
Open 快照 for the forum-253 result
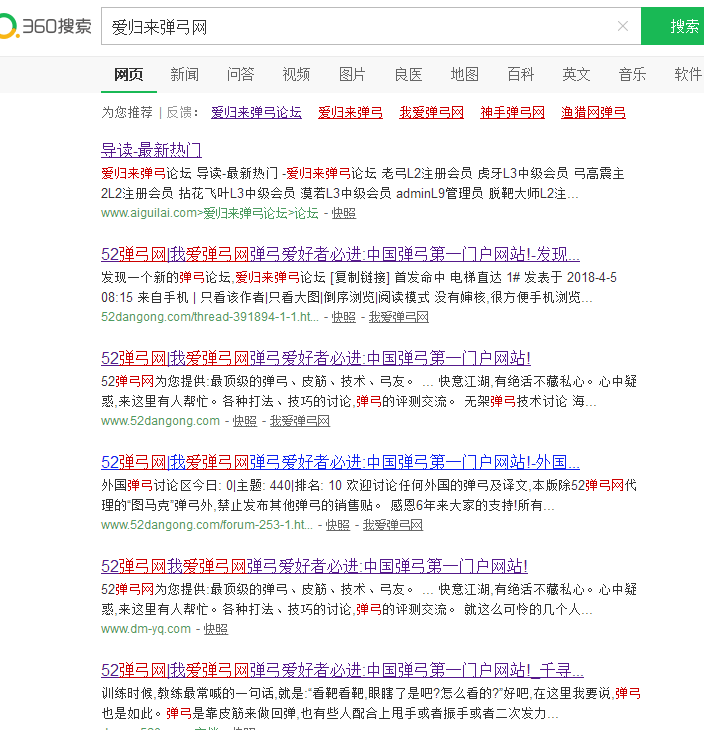click(x=338, y=525)
